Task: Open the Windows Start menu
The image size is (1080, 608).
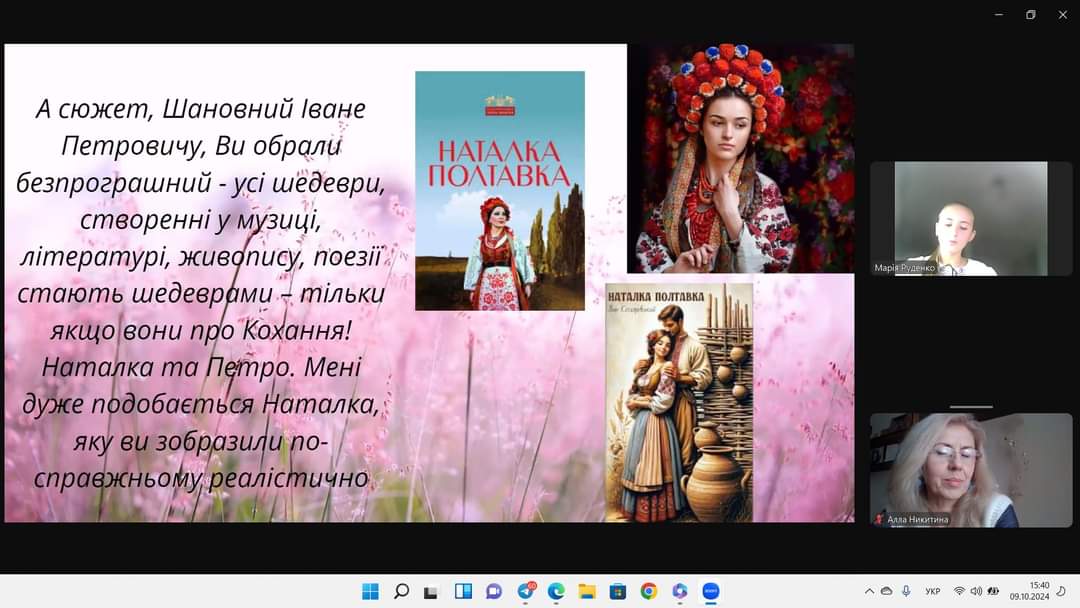Action: (370, 591)
